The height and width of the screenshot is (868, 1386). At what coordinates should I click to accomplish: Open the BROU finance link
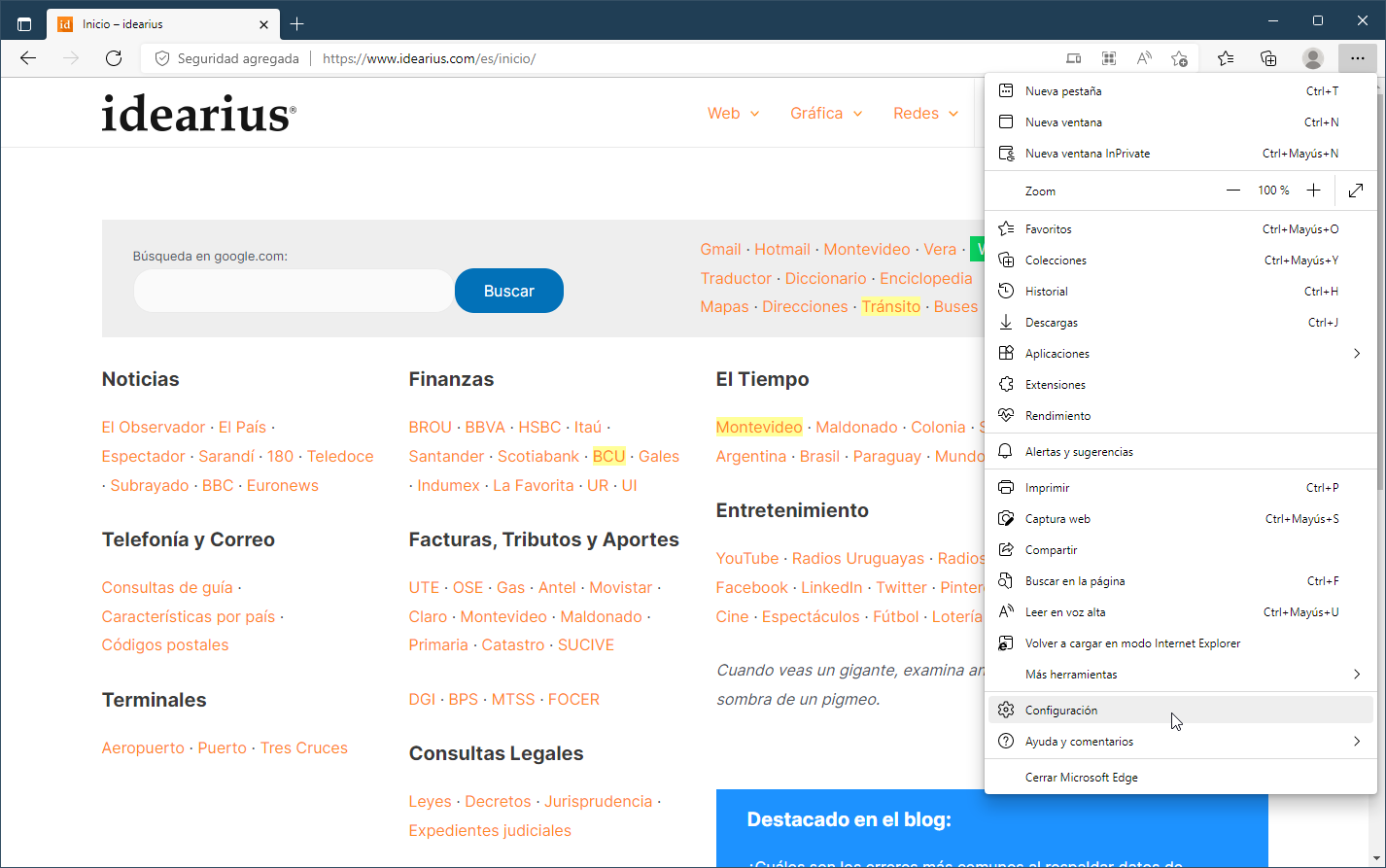click(430, 428)
